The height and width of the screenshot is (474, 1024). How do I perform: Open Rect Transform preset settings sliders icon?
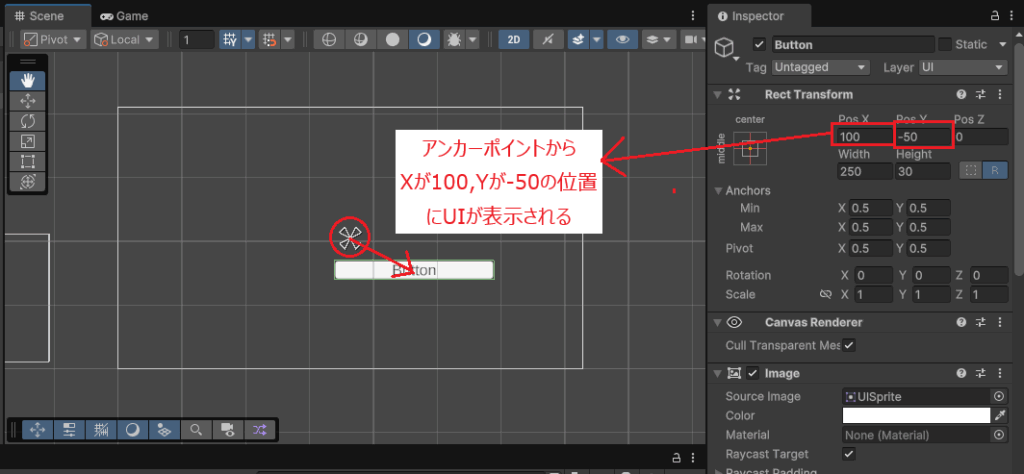click(980, 95)
